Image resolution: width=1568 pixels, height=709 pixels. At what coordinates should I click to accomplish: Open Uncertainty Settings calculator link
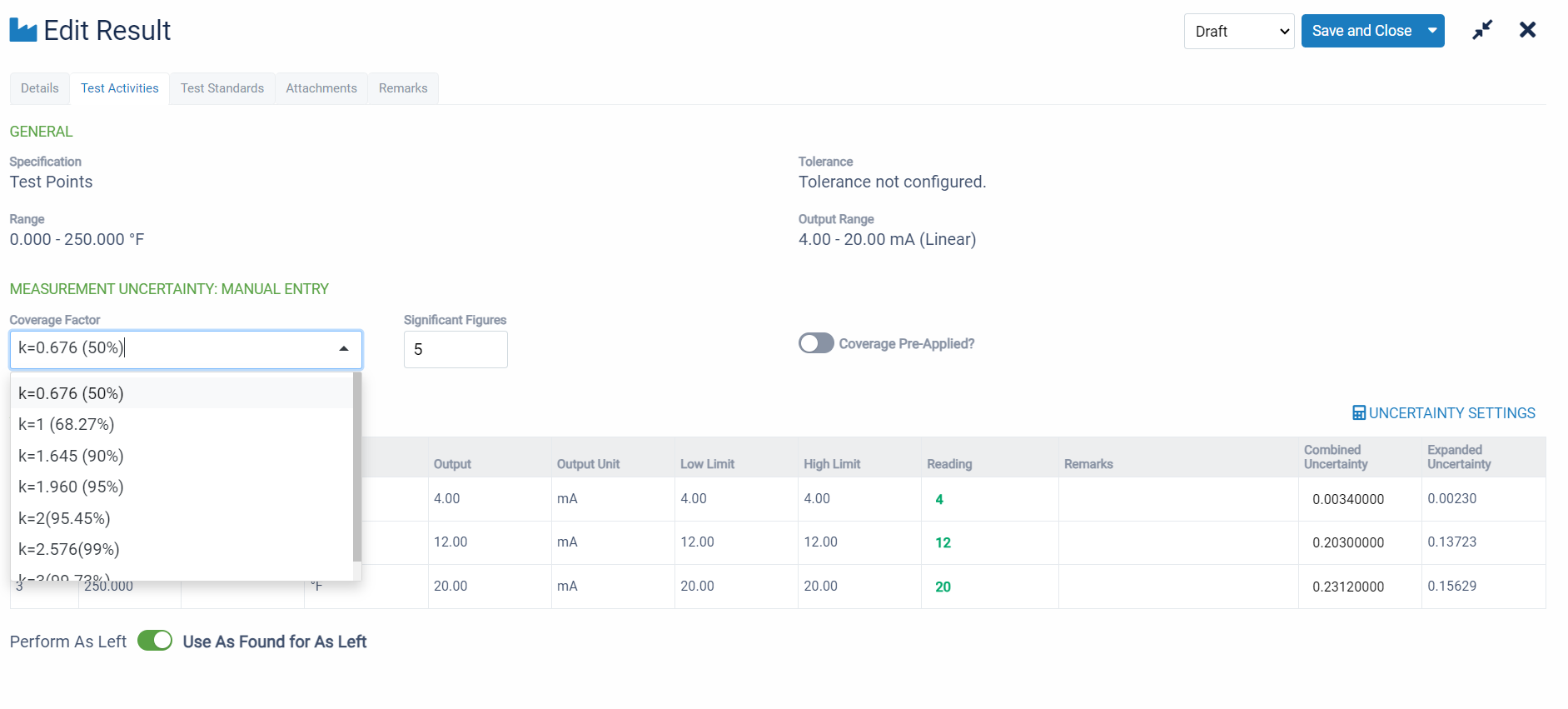pos(1443,413)
